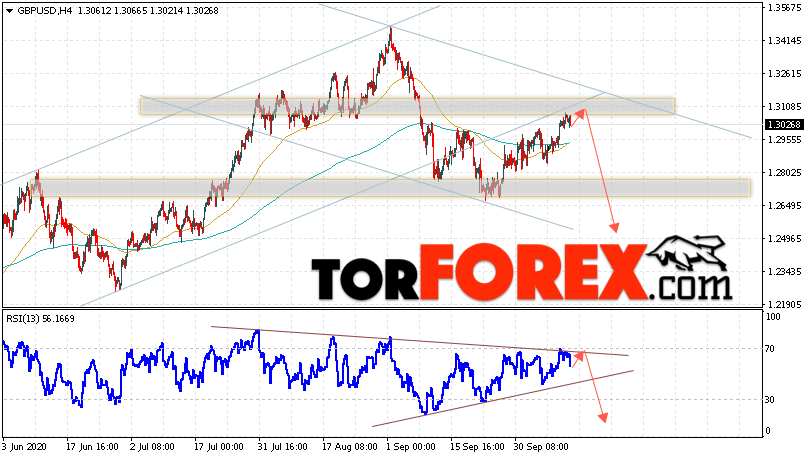Click the 15 Sep 16:00 date label
The width and height of the screenshot is (808, 458).
point(477,447)
